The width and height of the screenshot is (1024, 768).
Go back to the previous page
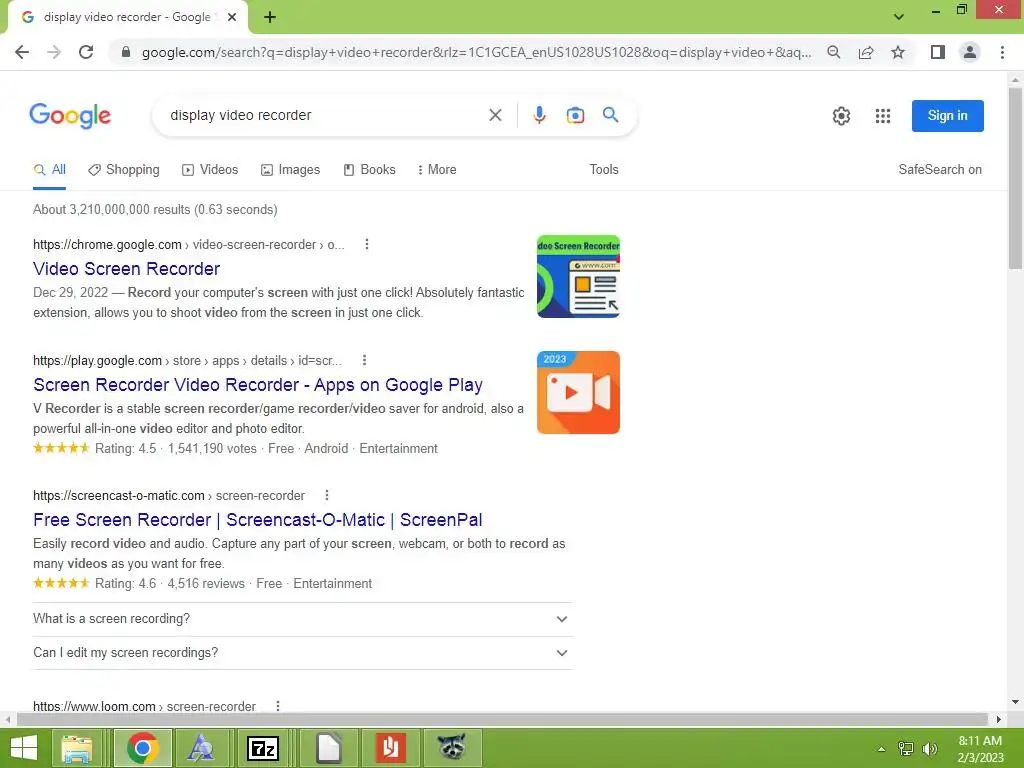point(22,52)
